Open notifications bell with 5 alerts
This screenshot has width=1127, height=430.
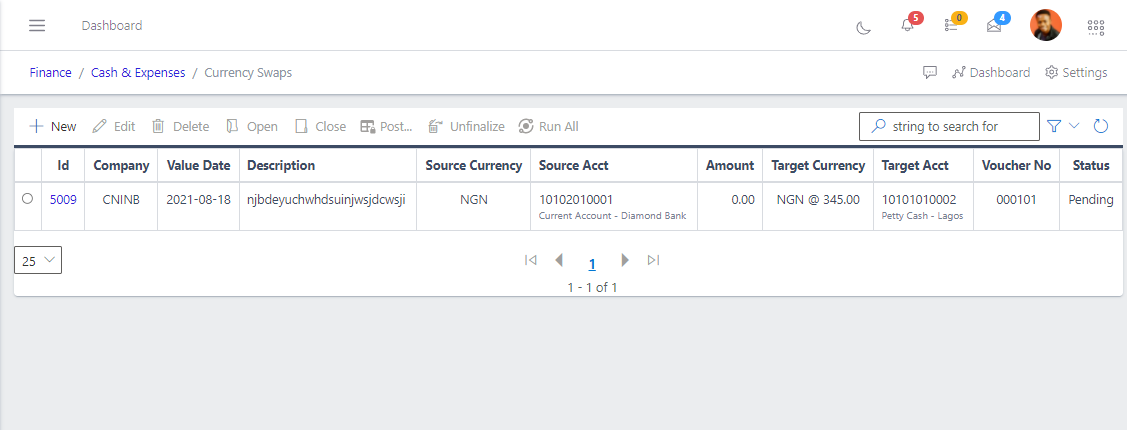907,25
